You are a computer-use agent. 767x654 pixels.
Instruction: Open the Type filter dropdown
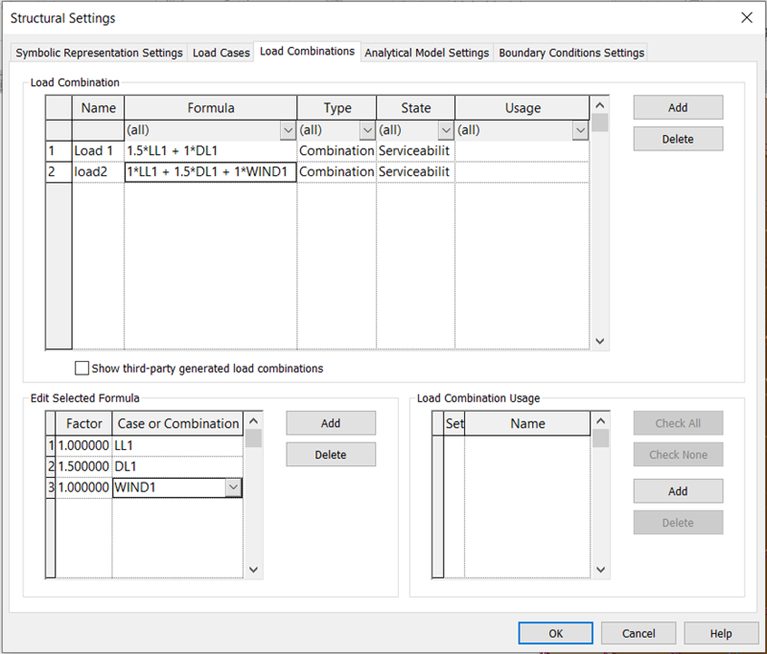[367, 131]
